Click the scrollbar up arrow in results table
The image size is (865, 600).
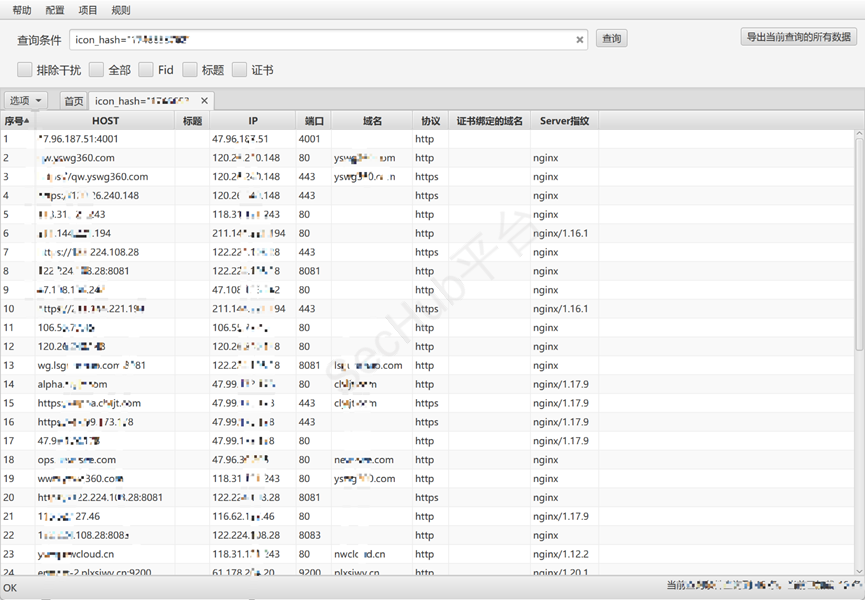[859, 133]
